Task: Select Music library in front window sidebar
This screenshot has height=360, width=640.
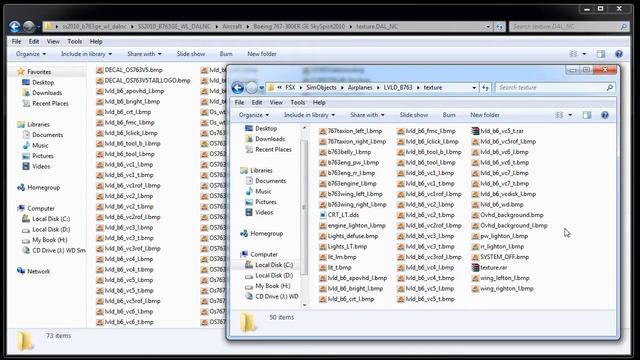Action: [x=258, y=191]
